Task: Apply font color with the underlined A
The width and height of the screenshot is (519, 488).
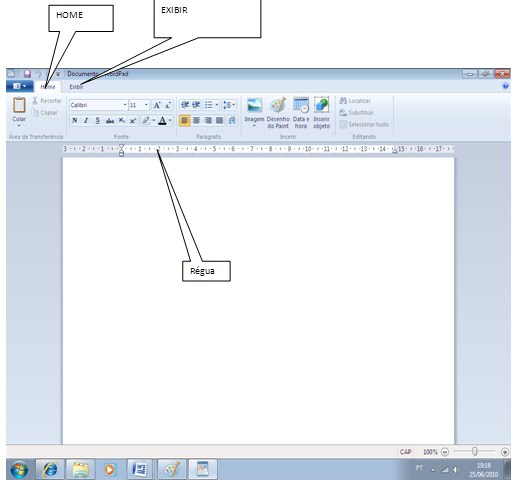Action: pyautogui.click(x=162, y=121)
